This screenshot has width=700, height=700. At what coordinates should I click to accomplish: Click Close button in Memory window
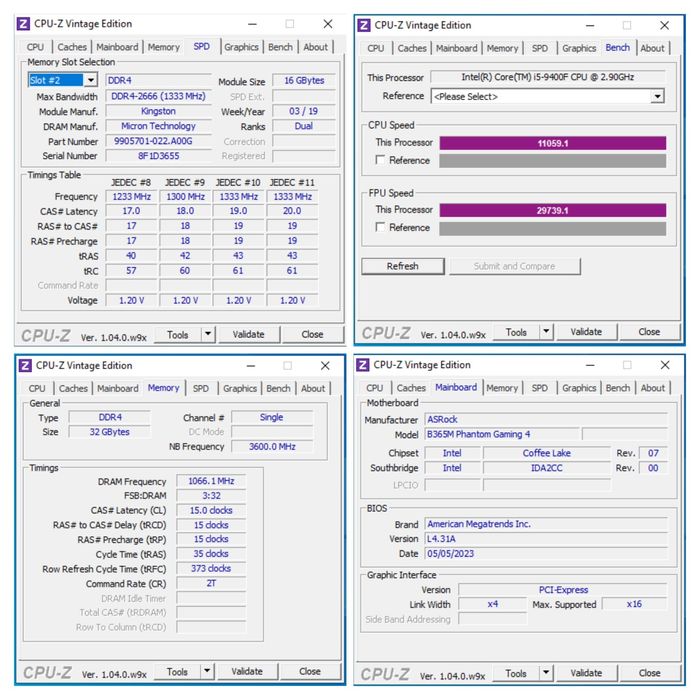310,671
